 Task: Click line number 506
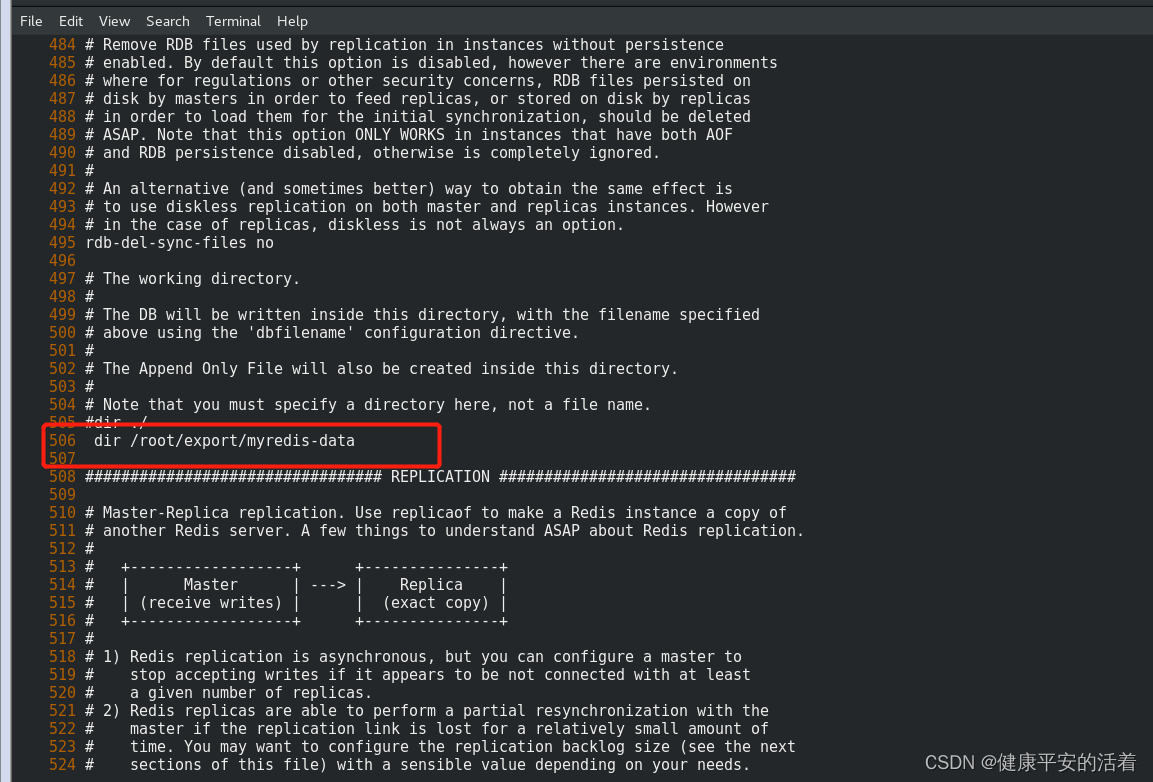coord(62,440)
